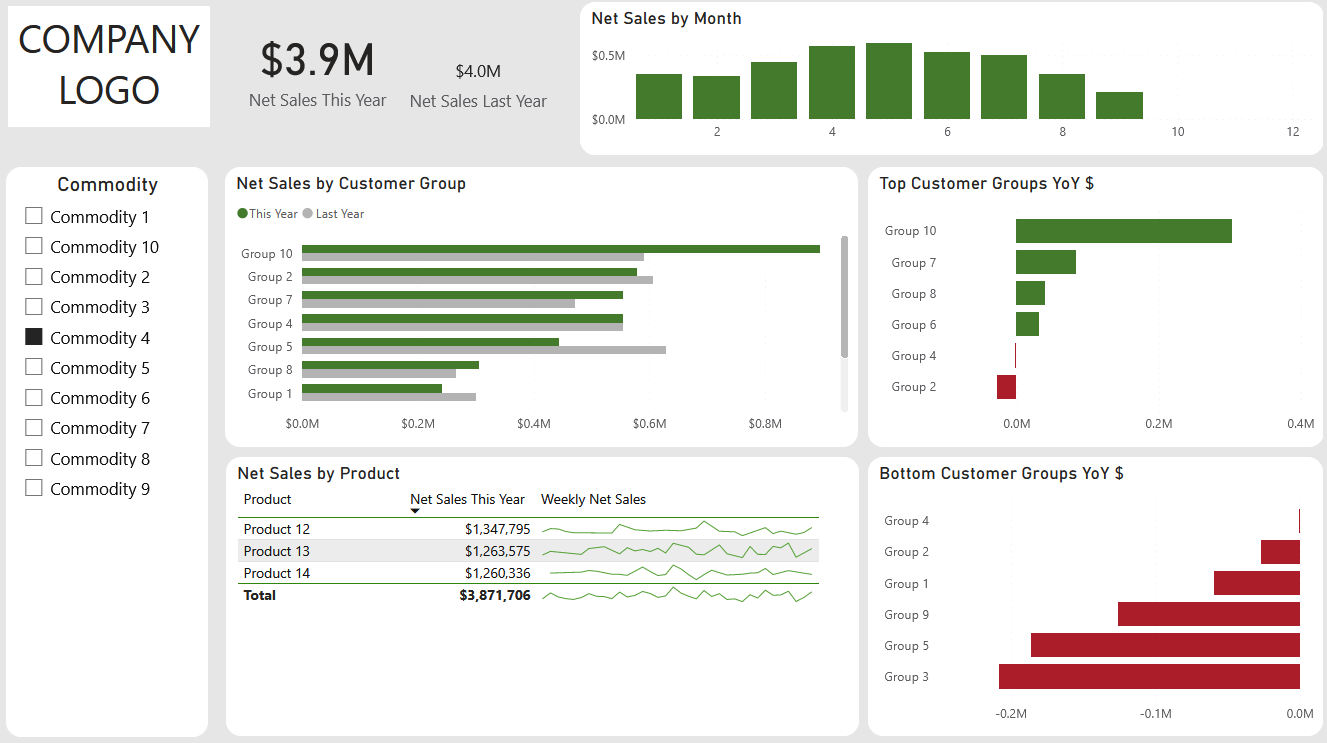Click the Company Logo image
Image resolution: width=1327 pixels, height=743 pixels.
pos(109,66)
